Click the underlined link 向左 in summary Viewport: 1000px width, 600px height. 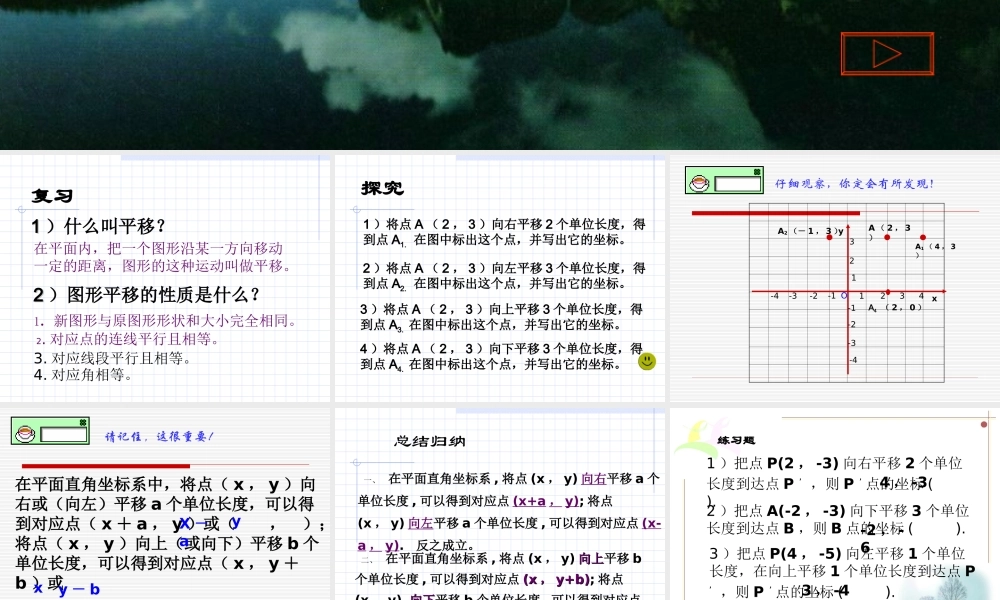click(x=420, y=523)
